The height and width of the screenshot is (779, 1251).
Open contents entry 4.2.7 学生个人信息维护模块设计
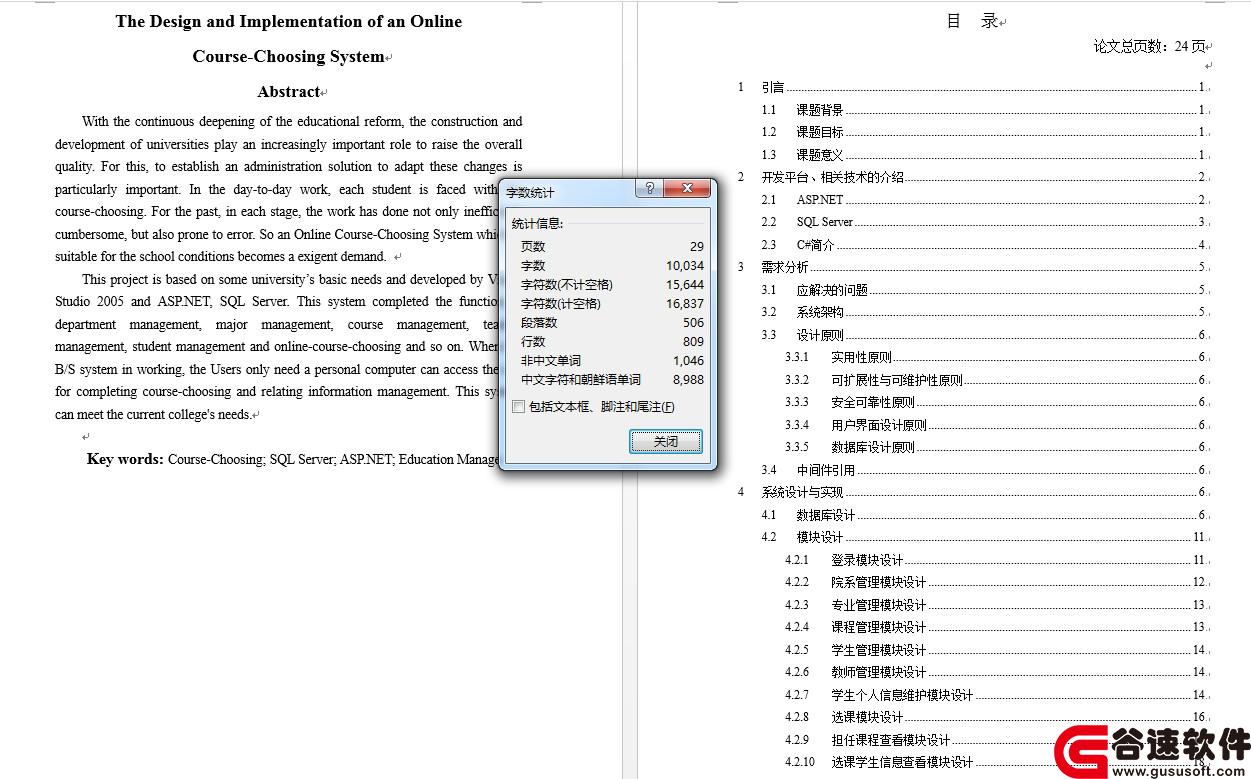tap(996, 695)
